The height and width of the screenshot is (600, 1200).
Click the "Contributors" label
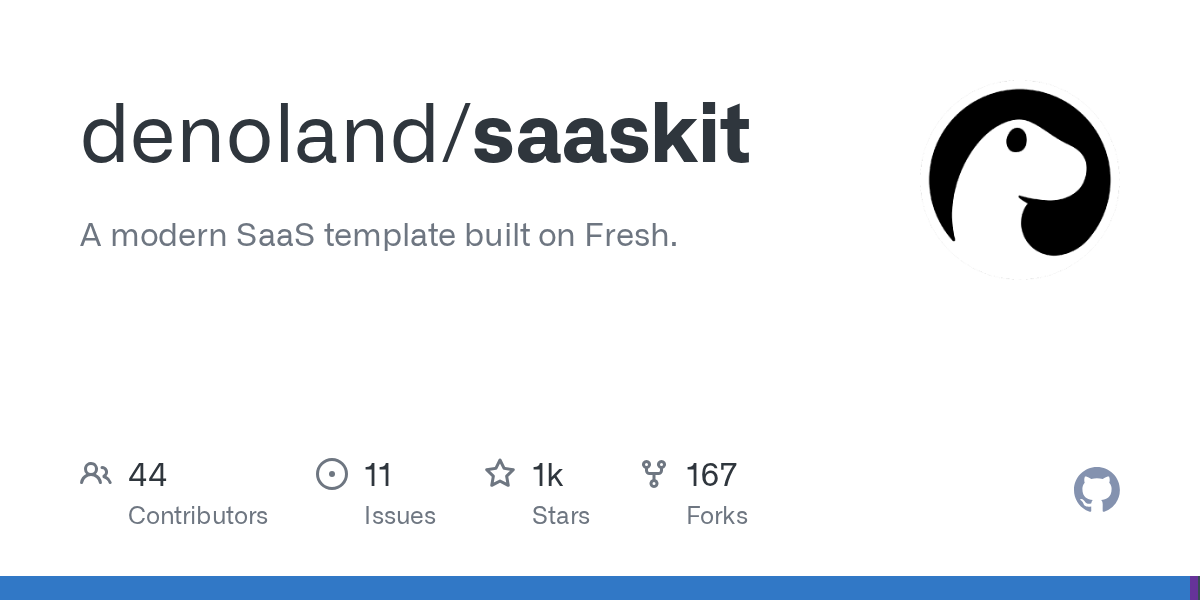(198, 516)
